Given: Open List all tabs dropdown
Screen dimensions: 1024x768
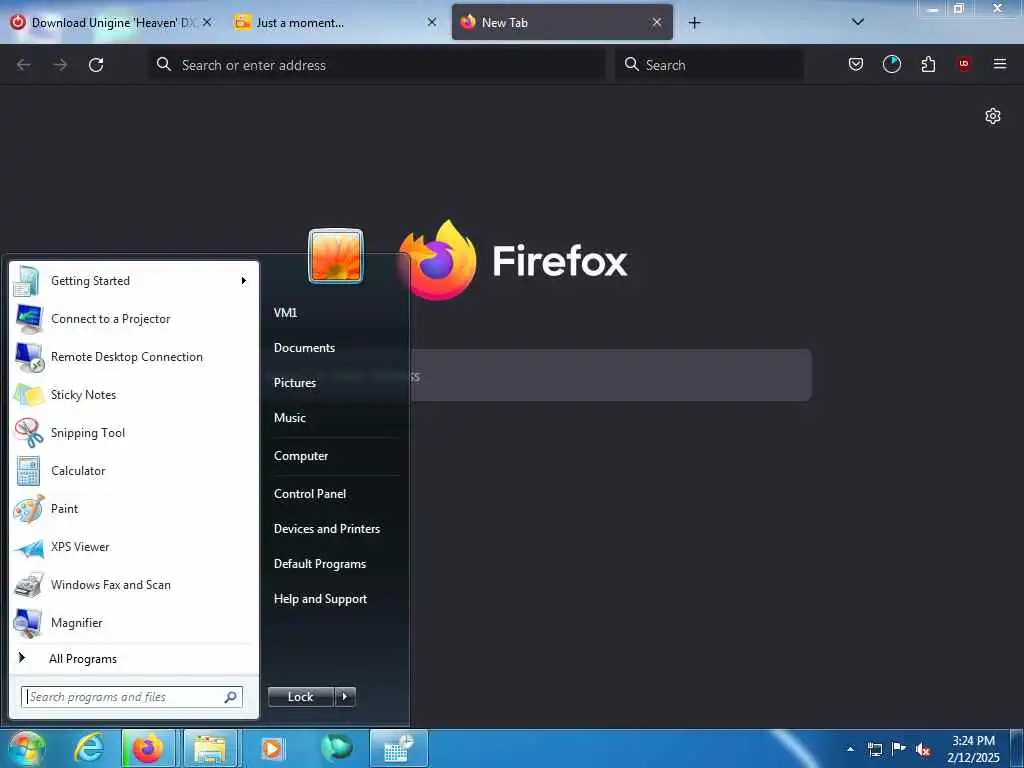Looking at the screenshot, I should [858, 22].
